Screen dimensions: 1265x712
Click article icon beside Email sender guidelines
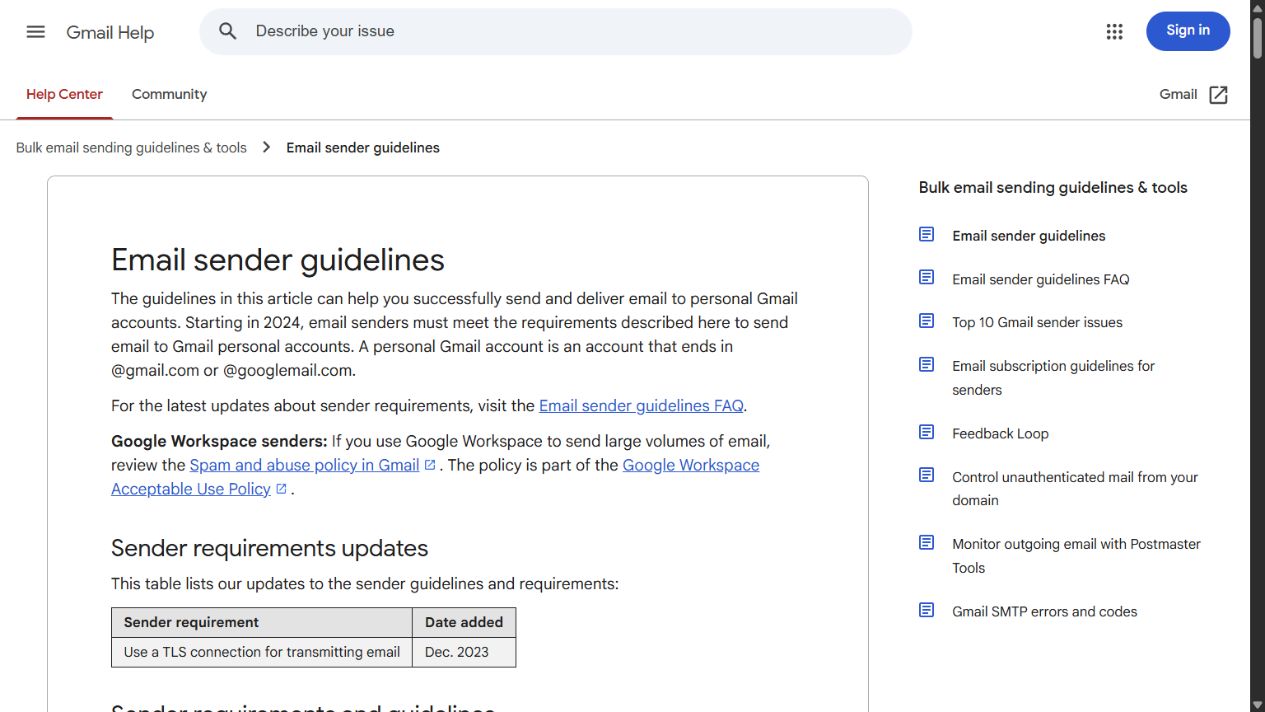point(927,234)
